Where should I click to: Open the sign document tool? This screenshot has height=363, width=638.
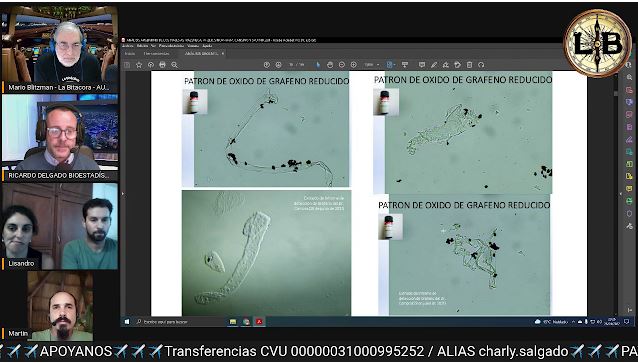click(x=446, y=65)
